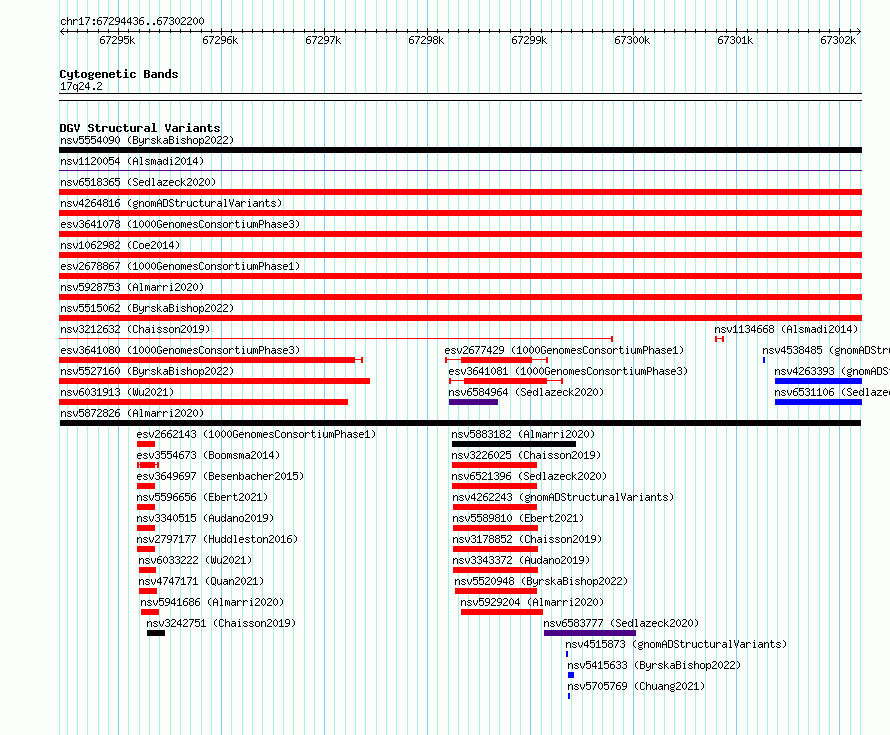Open nsv5941686 (Almarri2020) label

pyautogui.click(x=212, y=602)
